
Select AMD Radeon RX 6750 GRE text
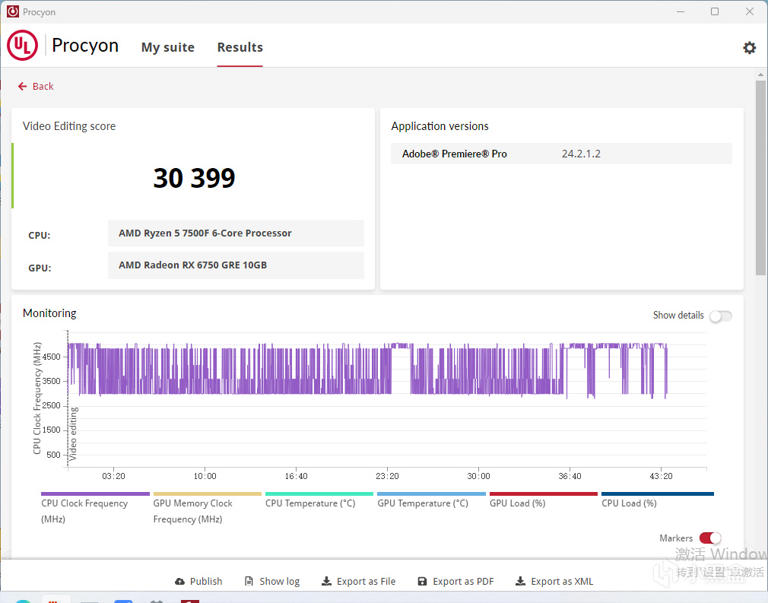pyautogui.click(x=192, y=265)
